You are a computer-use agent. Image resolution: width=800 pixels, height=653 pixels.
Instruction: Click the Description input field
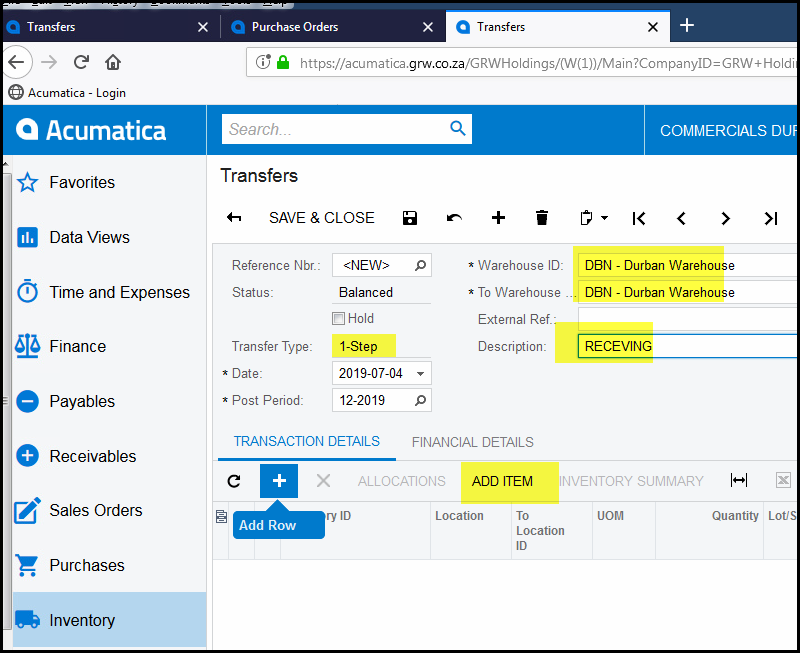click(x=688, y=346)
